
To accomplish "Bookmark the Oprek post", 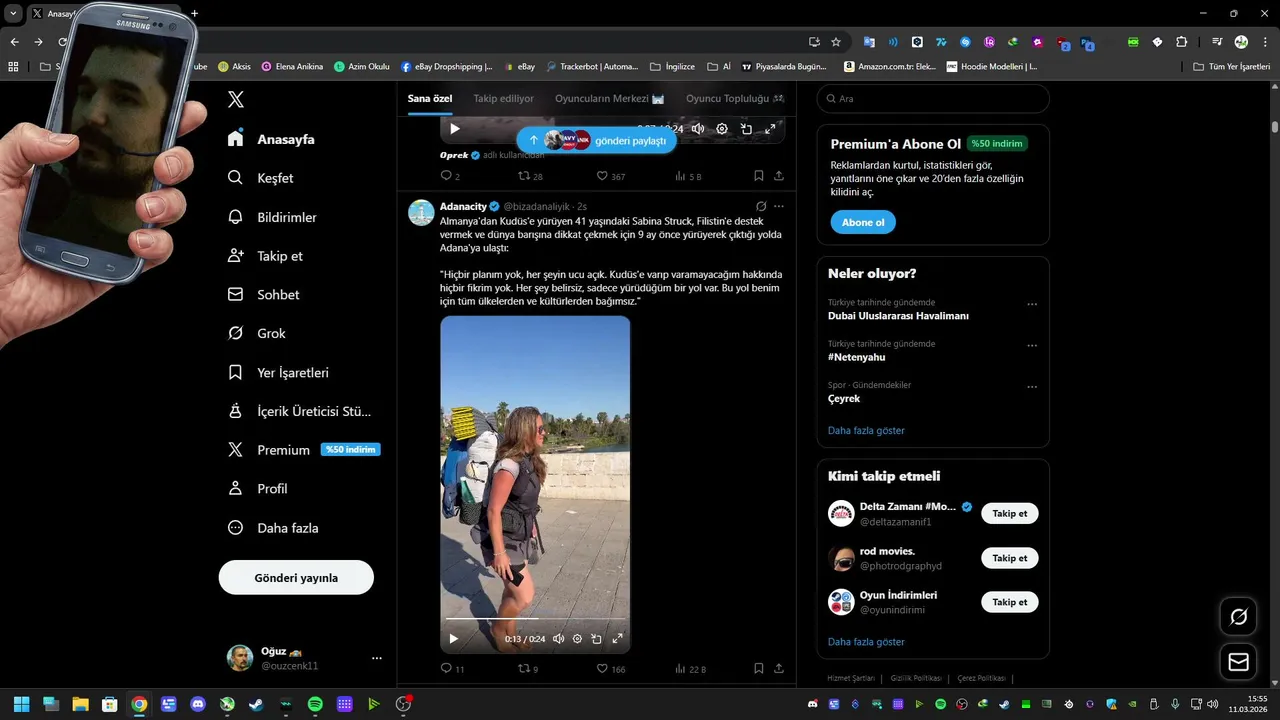I will [x=758, y=176].
